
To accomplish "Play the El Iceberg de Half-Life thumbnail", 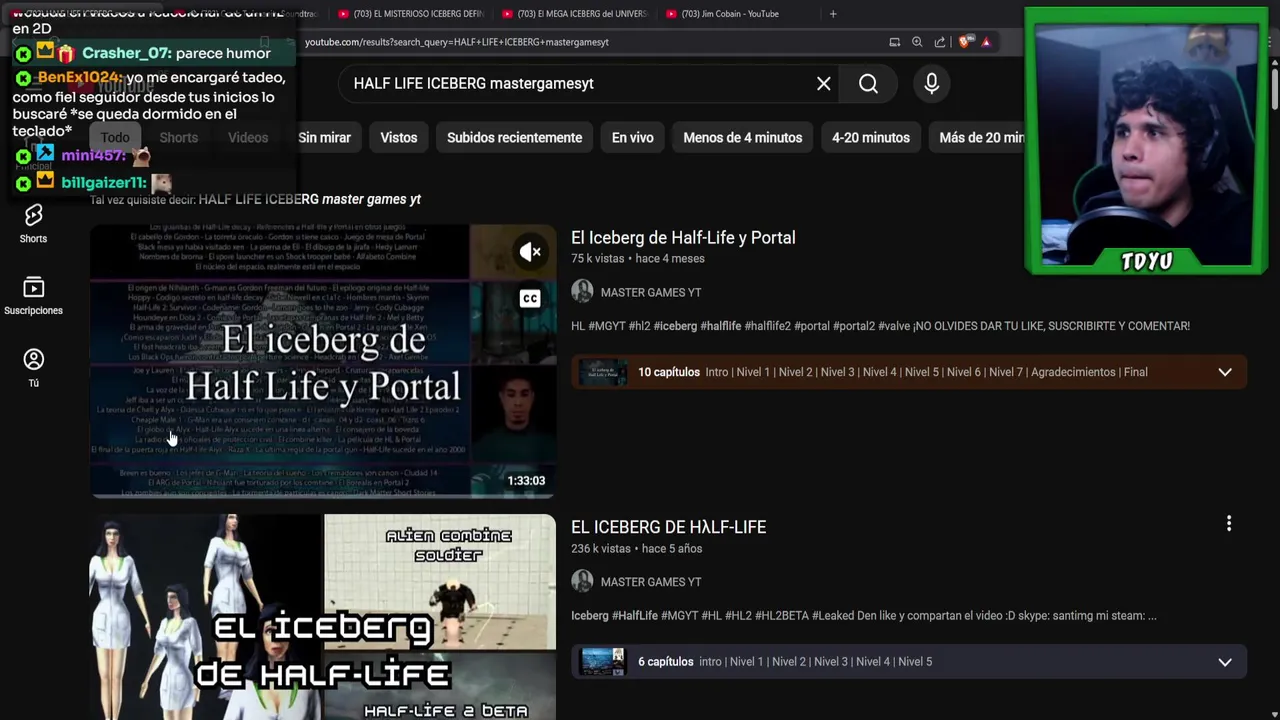I will point(323,617).
